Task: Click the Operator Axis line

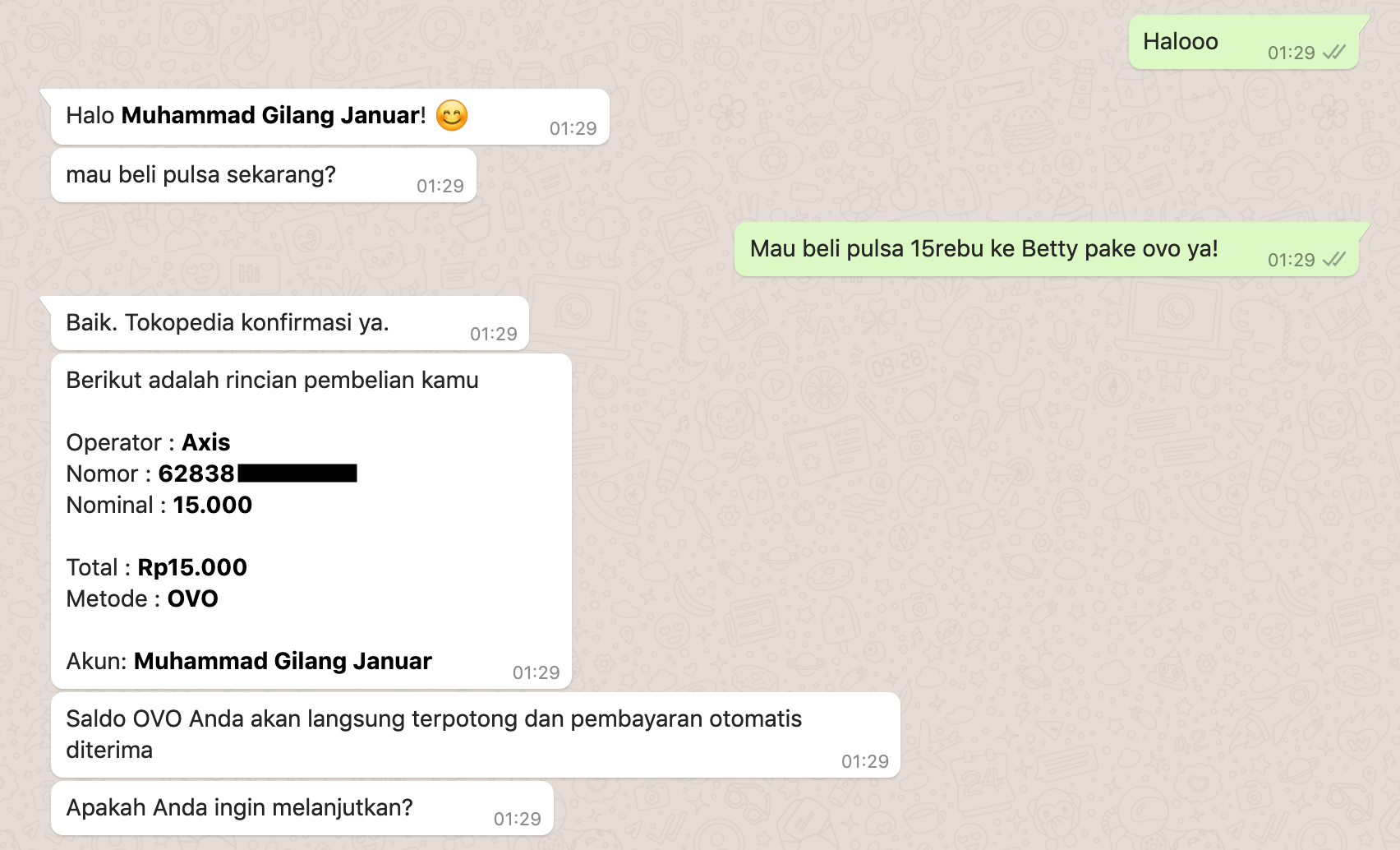Action: tap(148, 442)
